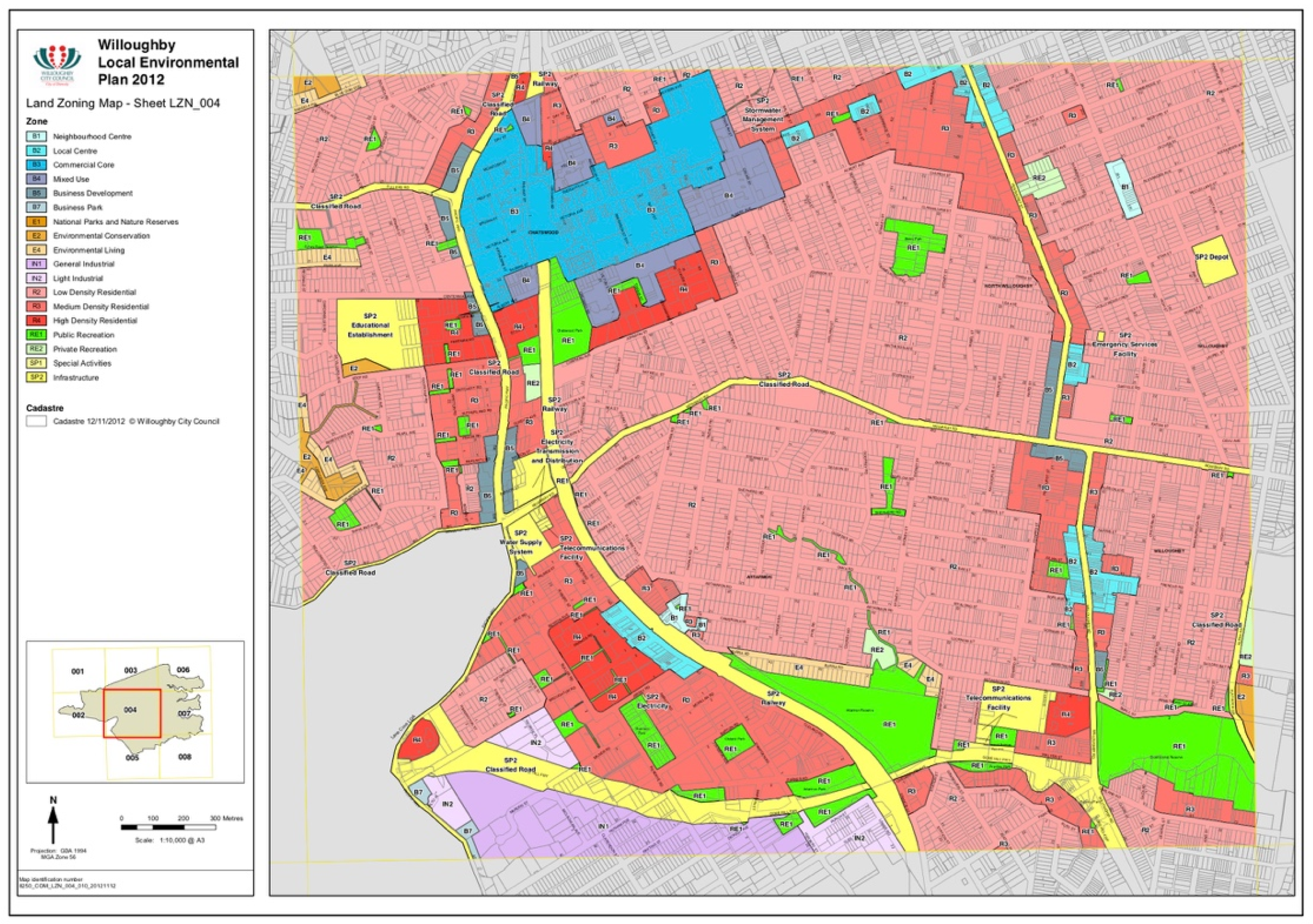Click the 'Land Zoning Map - Sheet LZN_004' heading
Screen dimensions: 1313x924
click(x=123, y=103)
